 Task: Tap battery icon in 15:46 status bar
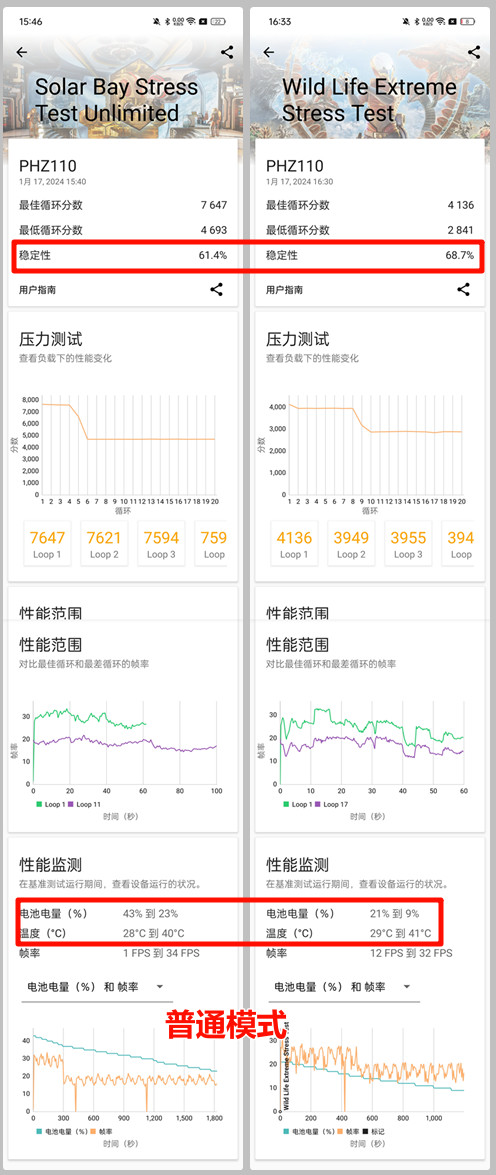pyautogui.click(x=218, y=22)
